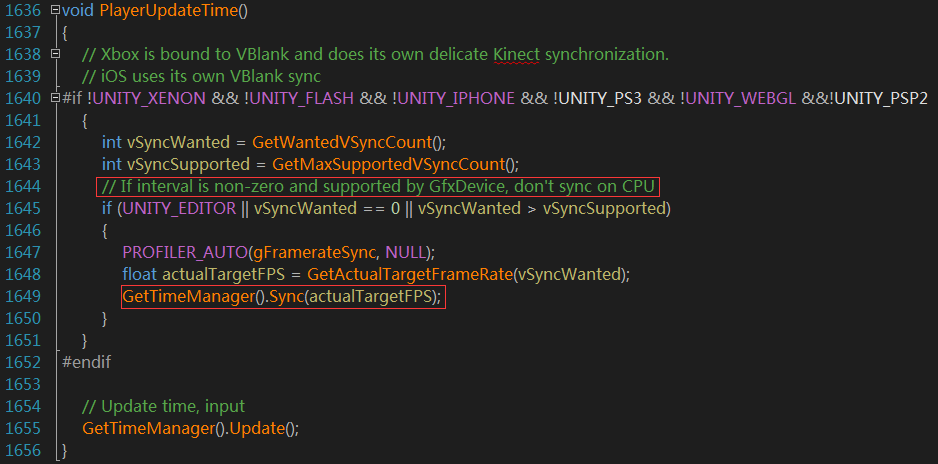Select the UNITY_PSP2 macro
Viewport: 938px width, 464px height.
point(881,99)
